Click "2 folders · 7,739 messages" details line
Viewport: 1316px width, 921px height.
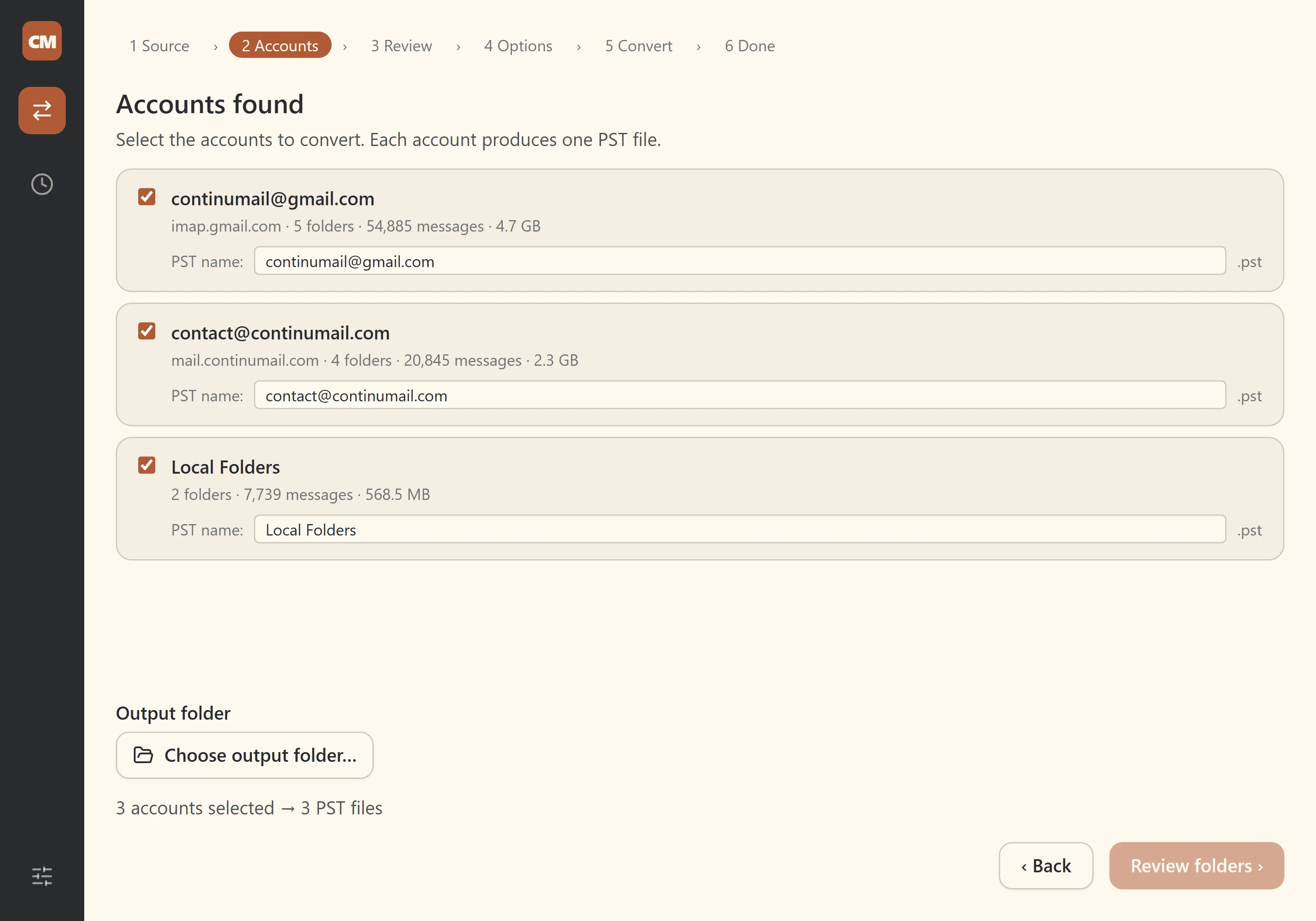300,494
